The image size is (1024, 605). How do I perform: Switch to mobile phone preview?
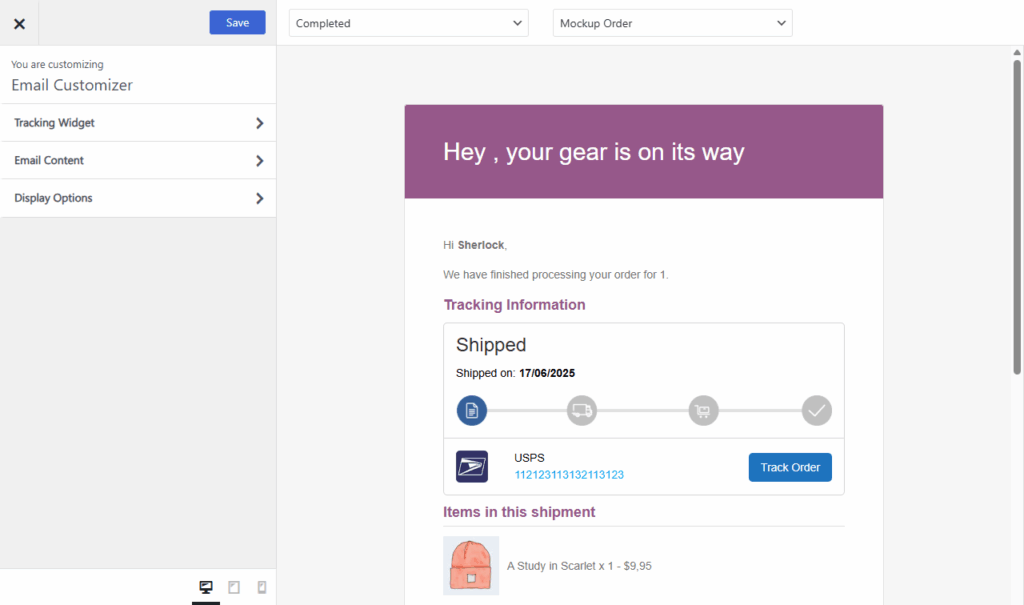point(261,587)
